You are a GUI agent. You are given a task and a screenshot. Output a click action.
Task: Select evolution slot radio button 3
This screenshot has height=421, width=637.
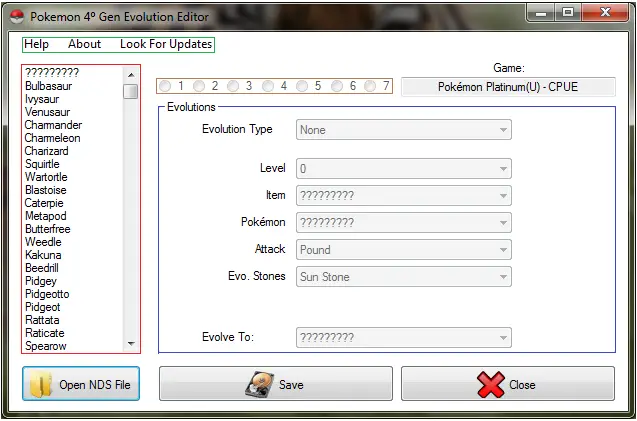pyautogui.click(x=233, y=86)
